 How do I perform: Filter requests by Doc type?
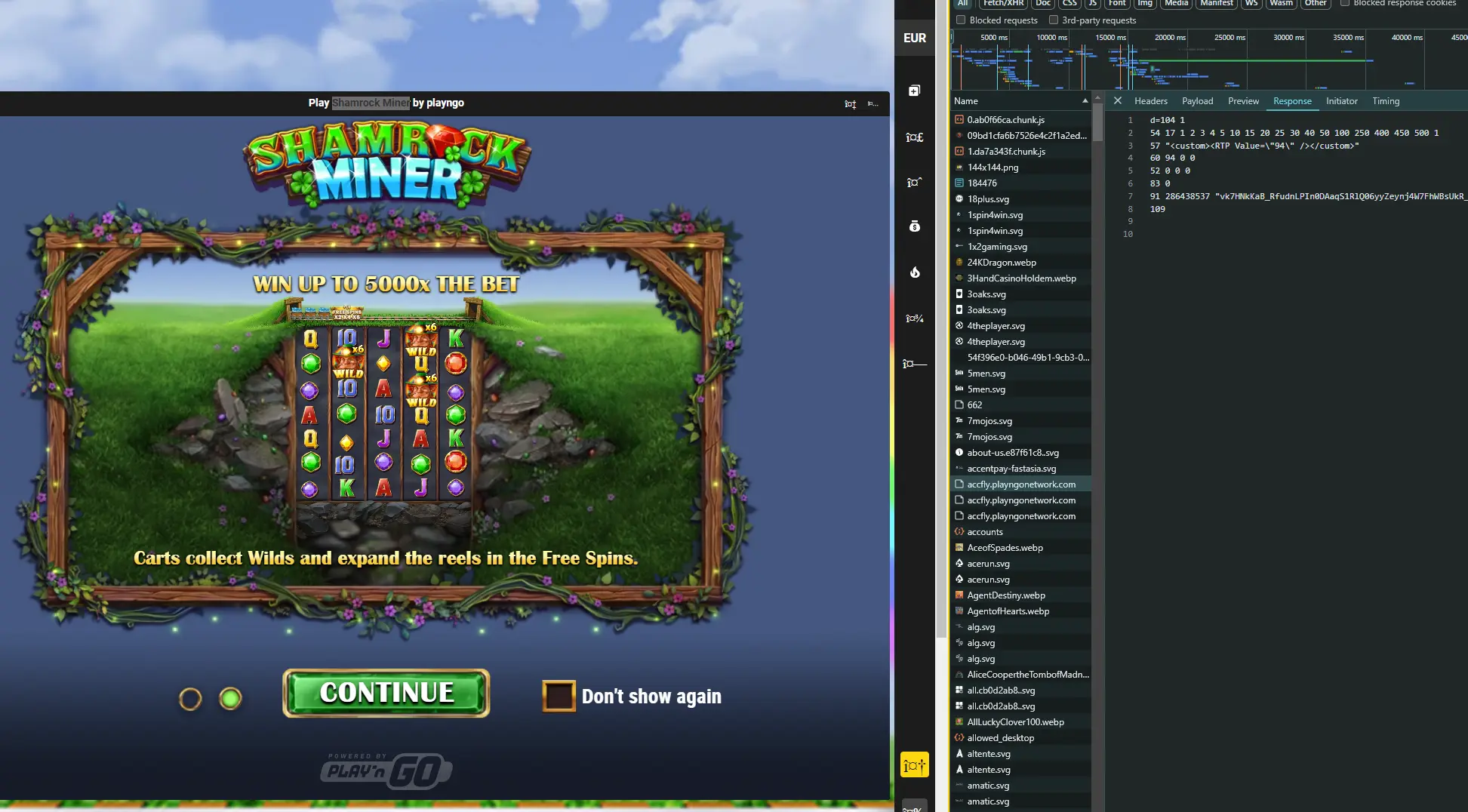[x=1043, y=4]
